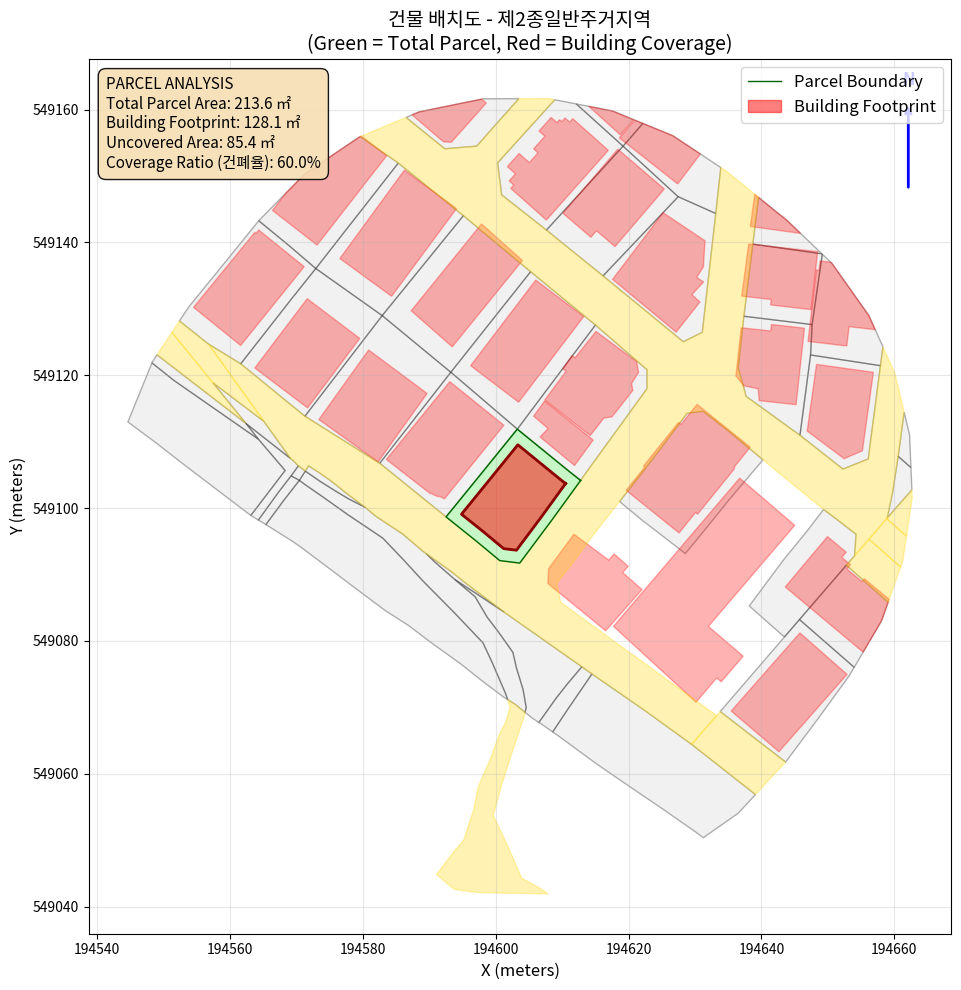Click the 549160 y-axis tick label
Viewport: 961px width, 990px height.
(60, 110)
